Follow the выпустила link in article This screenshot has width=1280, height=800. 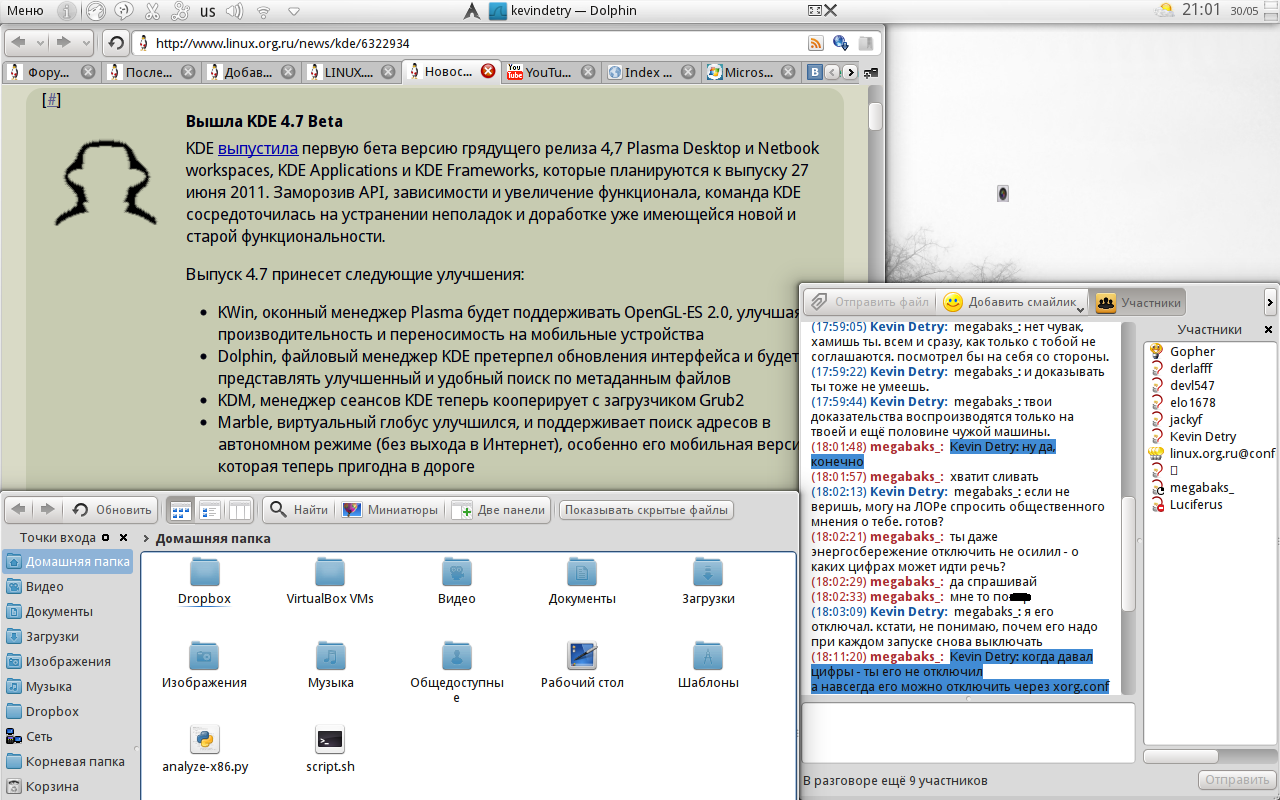pos(258,148)
